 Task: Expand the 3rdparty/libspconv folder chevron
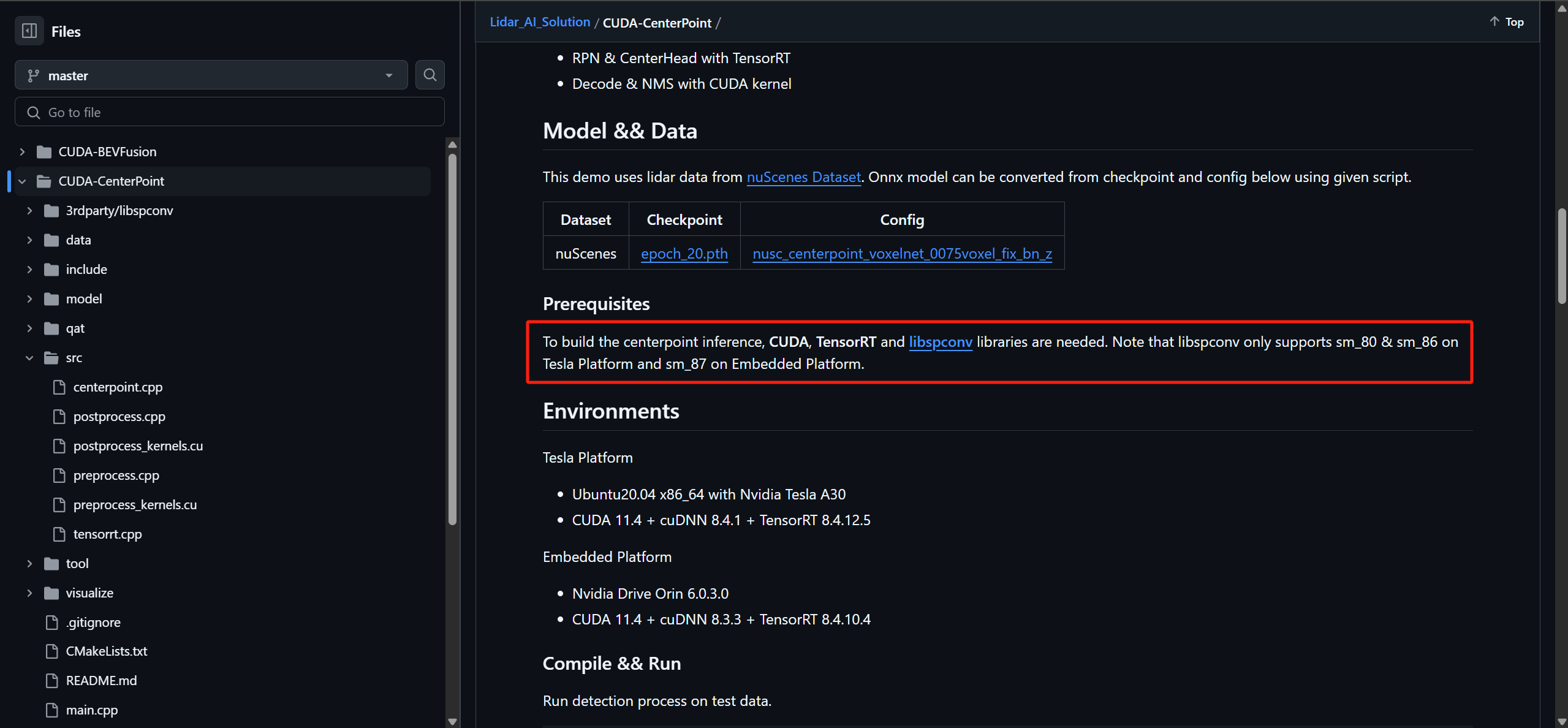coord(29,211)
